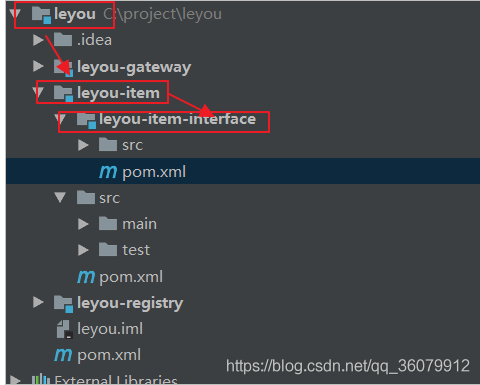480x385 pixels.
Task: Click the leyou.iml file icon
Action: pyautogui.click(x=63, y=329)
